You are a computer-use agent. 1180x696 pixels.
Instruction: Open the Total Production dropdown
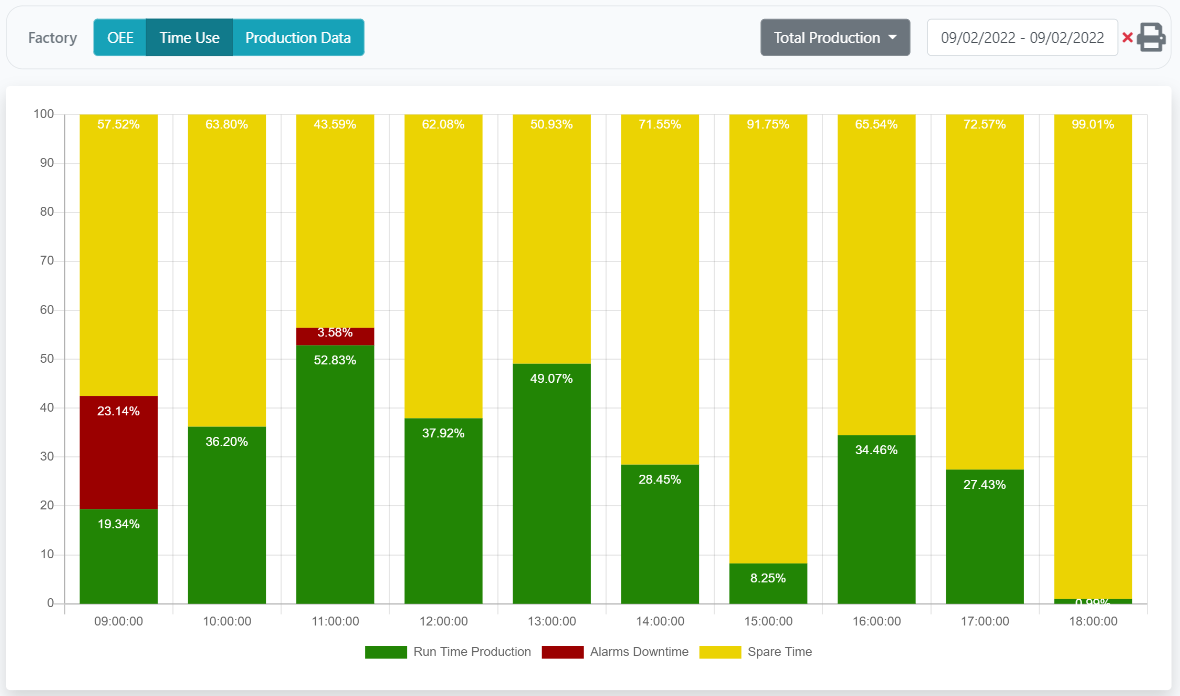pyautogui.click(x=835, y=38)
